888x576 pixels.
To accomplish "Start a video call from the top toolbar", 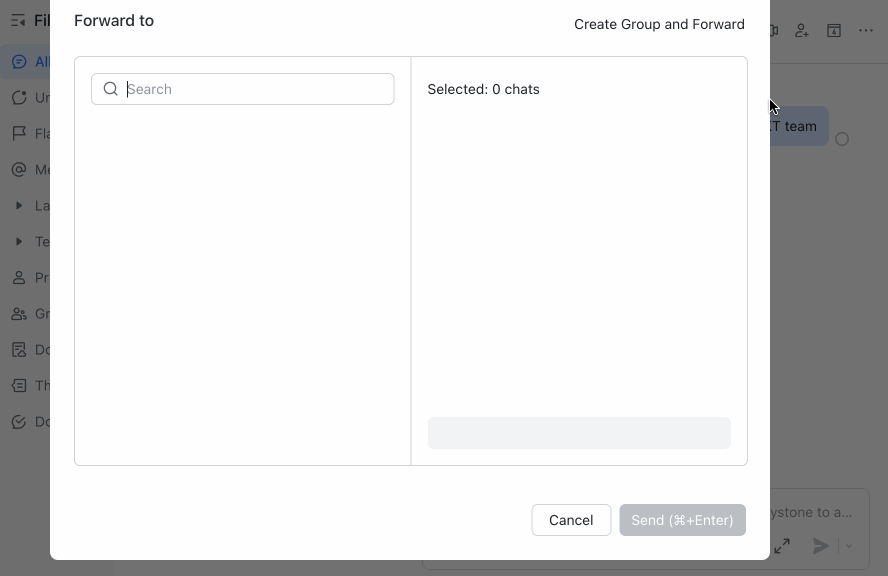I will point(771,30).
